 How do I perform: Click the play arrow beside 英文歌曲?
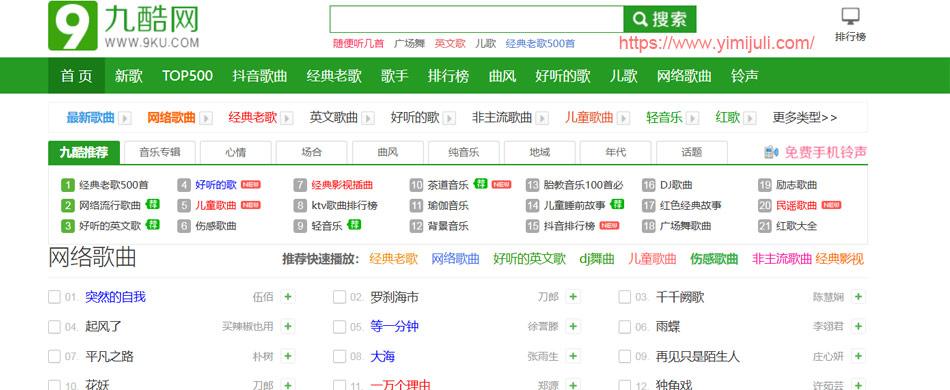(x=368, y=118)
